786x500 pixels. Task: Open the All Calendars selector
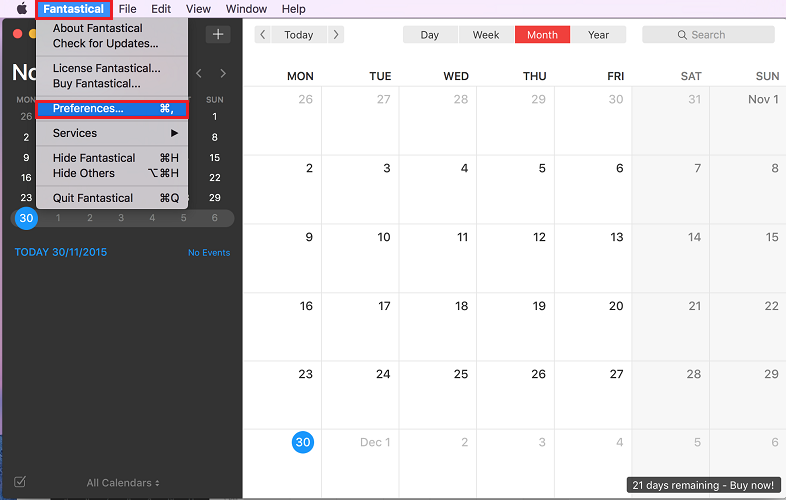coord(123,483)
